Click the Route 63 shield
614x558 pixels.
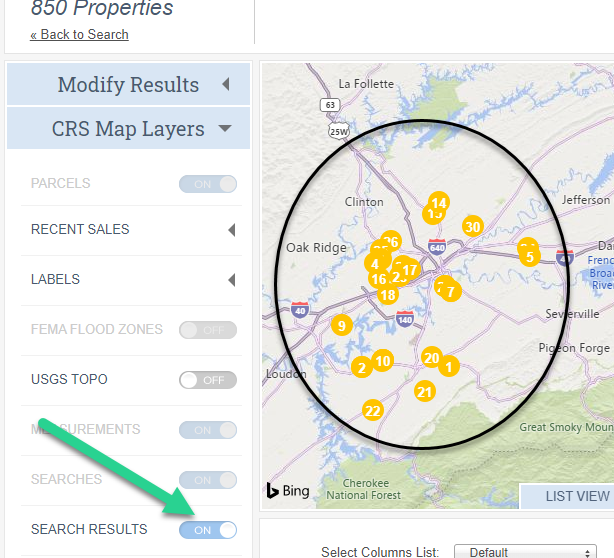(330, 105)
